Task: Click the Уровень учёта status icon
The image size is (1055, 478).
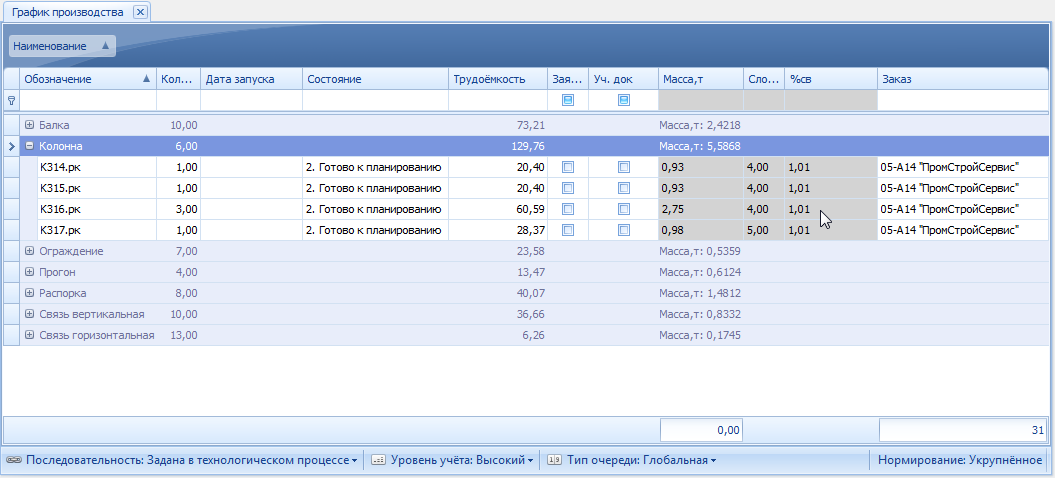Action: click(378, 460)
